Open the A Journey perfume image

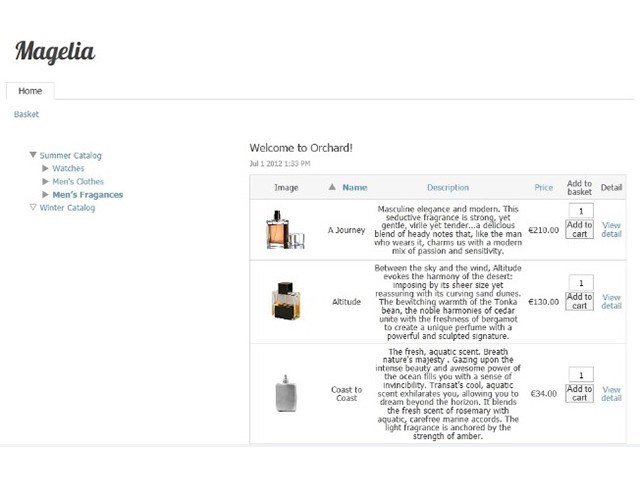[x=284, y=229]
